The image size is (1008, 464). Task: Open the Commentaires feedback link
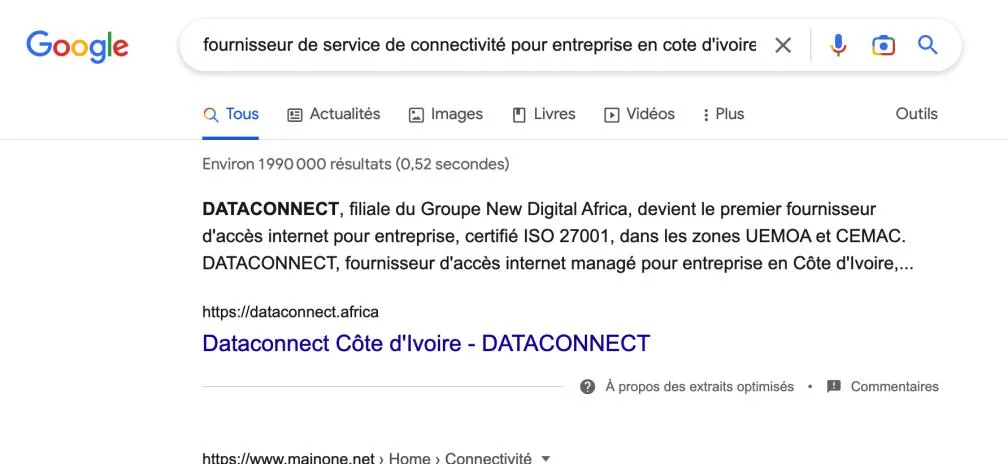894,387
